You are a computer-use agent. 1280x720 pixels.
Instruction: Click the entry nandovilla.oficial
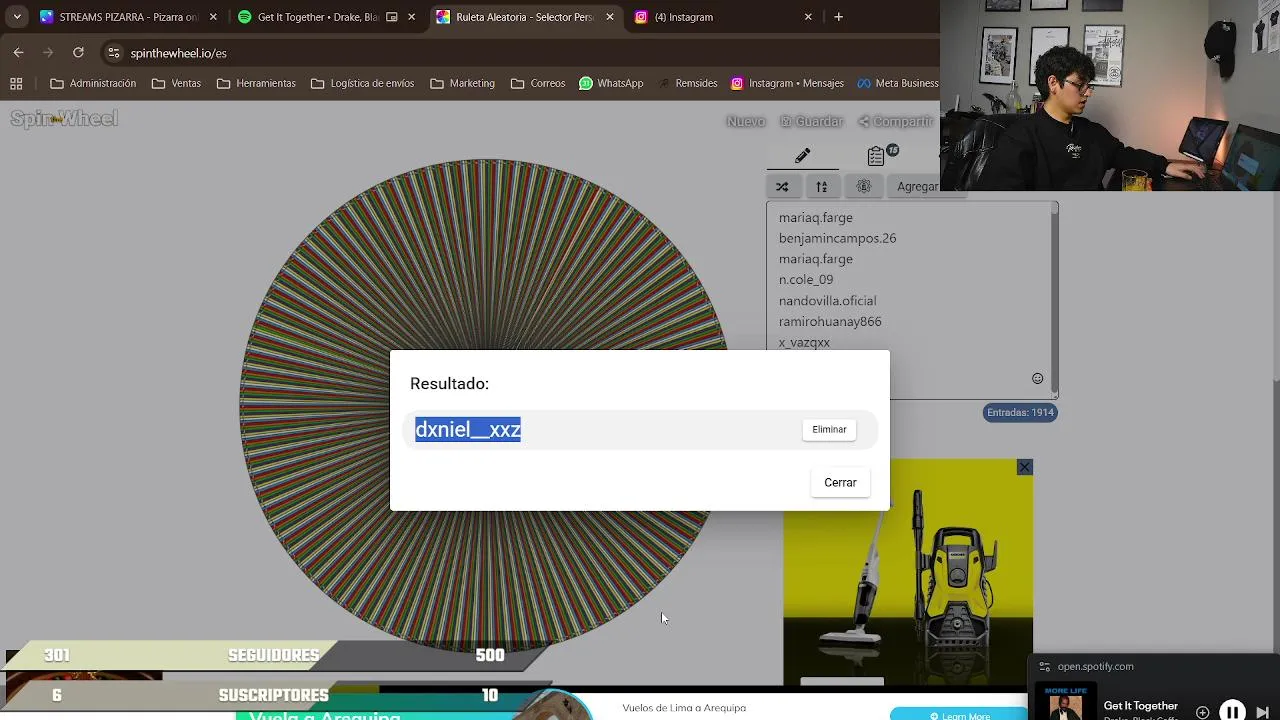coord(827,301)
